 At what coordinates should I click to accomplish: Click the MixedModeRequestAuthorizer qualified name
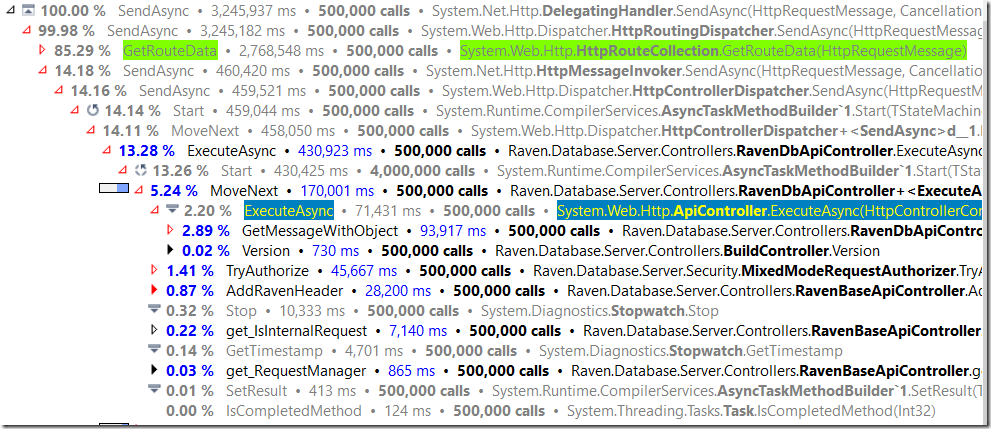click(x=758, y=270)
